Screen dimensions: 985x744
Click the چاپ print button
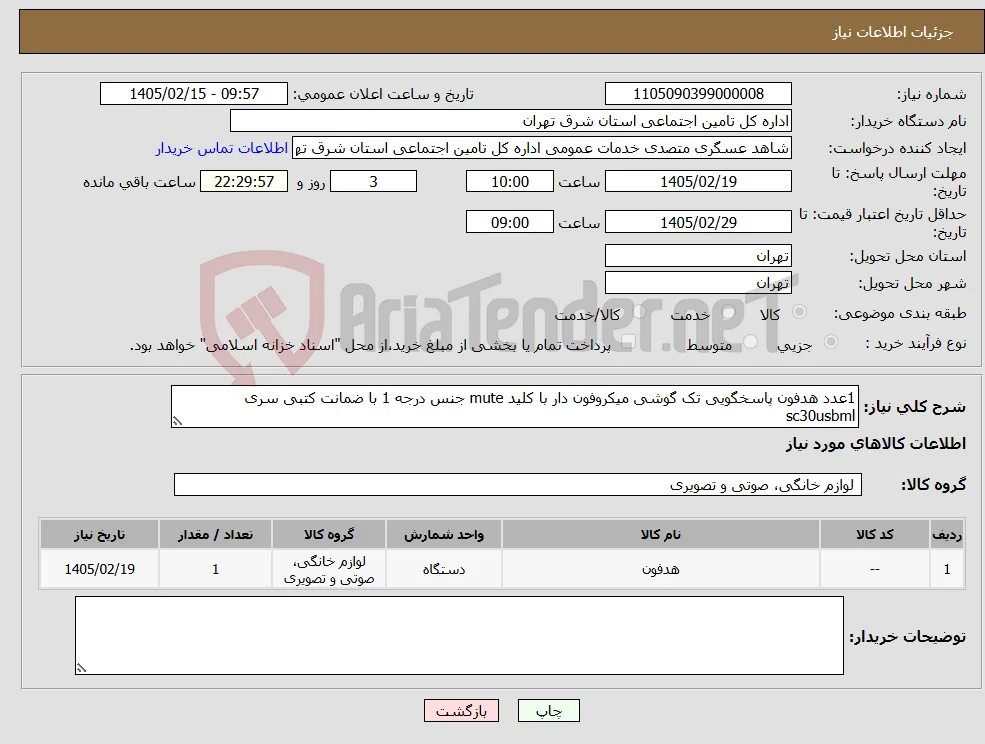pyautogui.click(x=548, y=711)
